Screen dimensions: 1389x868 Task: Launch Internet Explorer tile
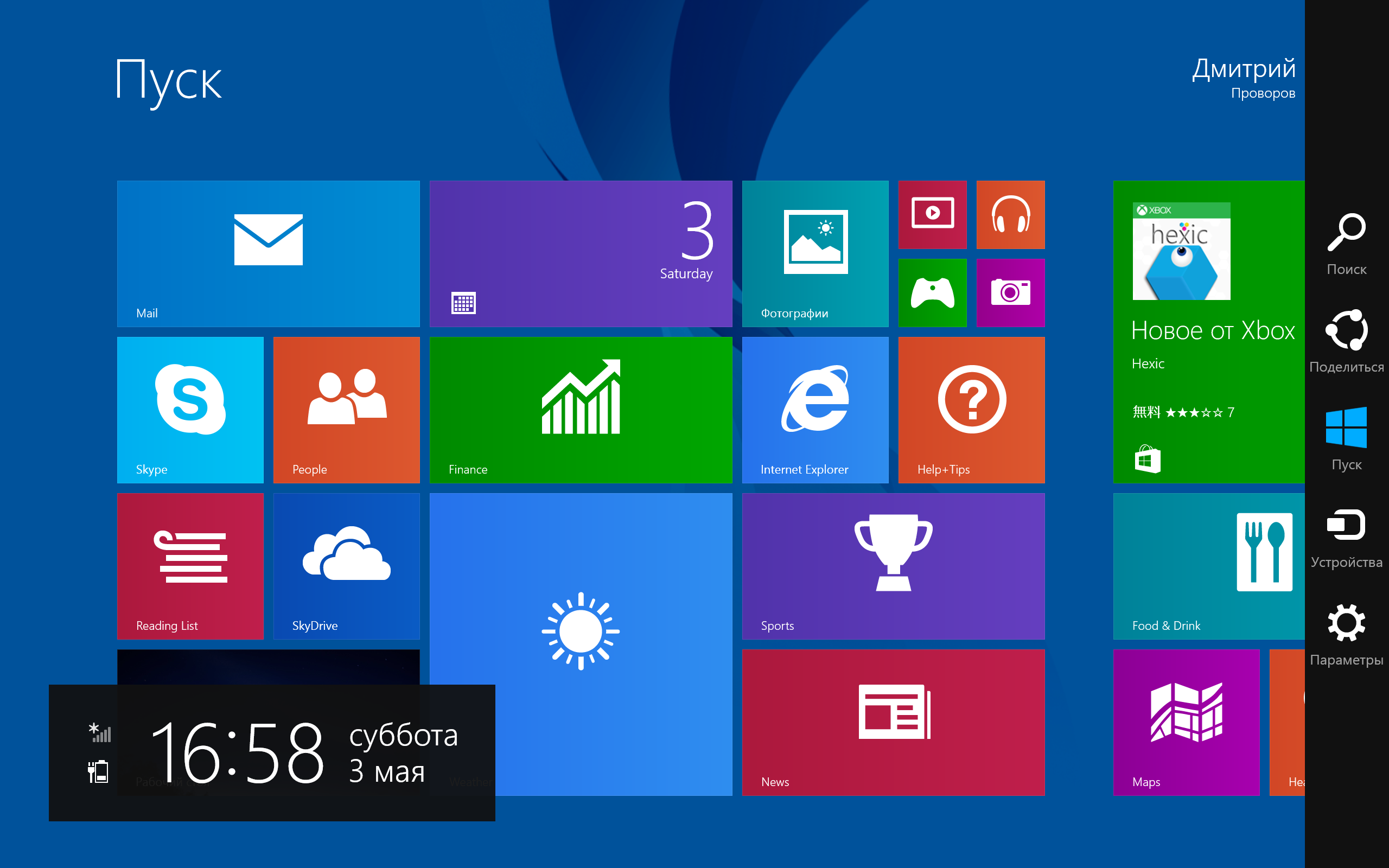pyautogui.click(x=815, y=410)
